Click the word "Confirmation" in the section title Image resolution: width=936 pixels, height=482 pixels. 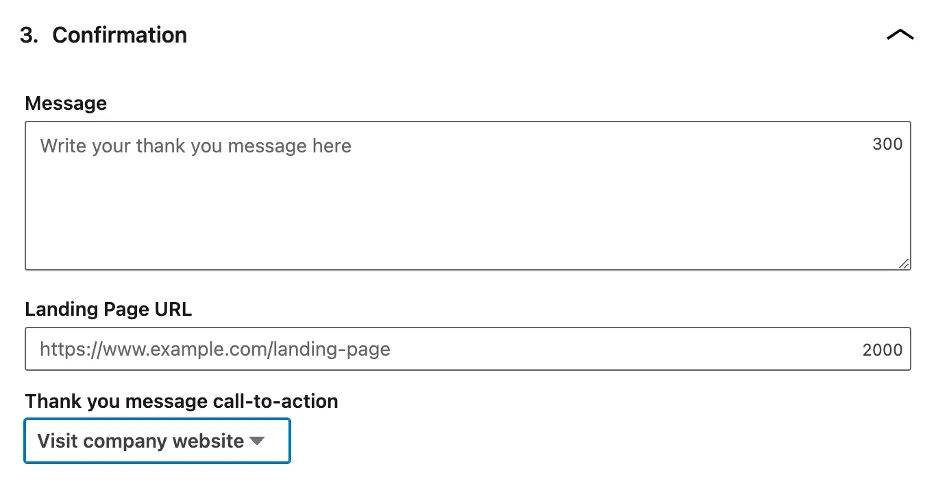click(120, 35)
